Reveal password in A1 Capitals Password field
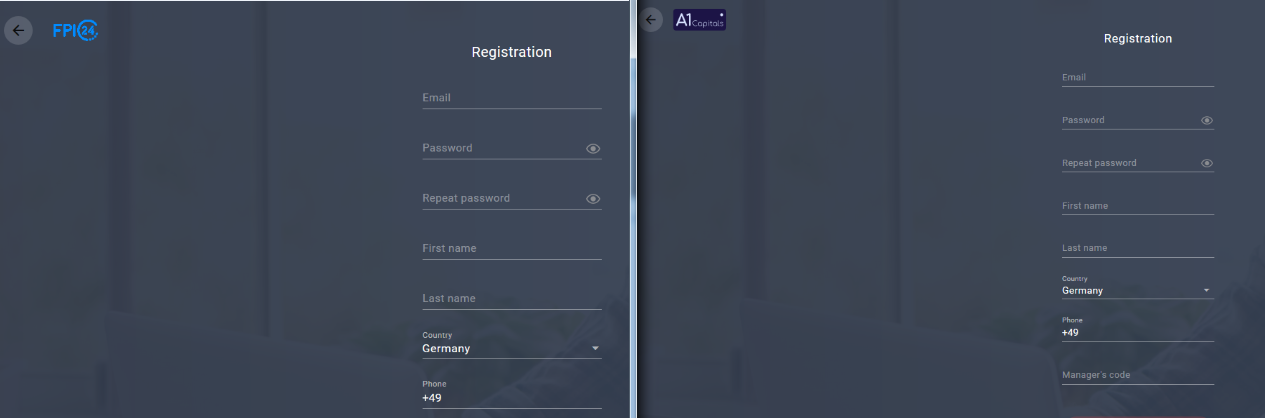Screen dimensions: 1265x418 click(1207, 121)
